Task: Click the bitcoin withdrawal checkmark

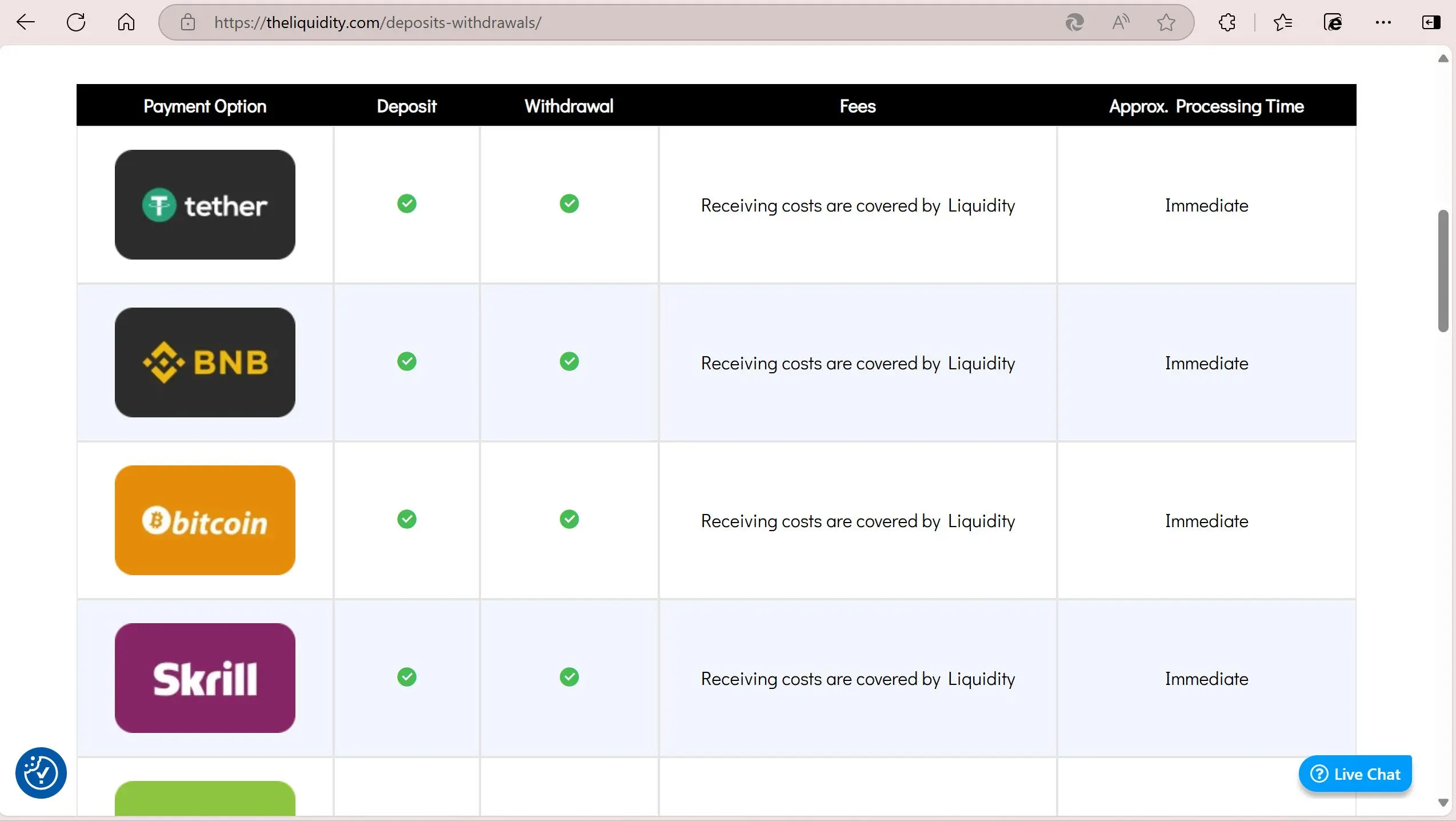Action: coord(569,519)
